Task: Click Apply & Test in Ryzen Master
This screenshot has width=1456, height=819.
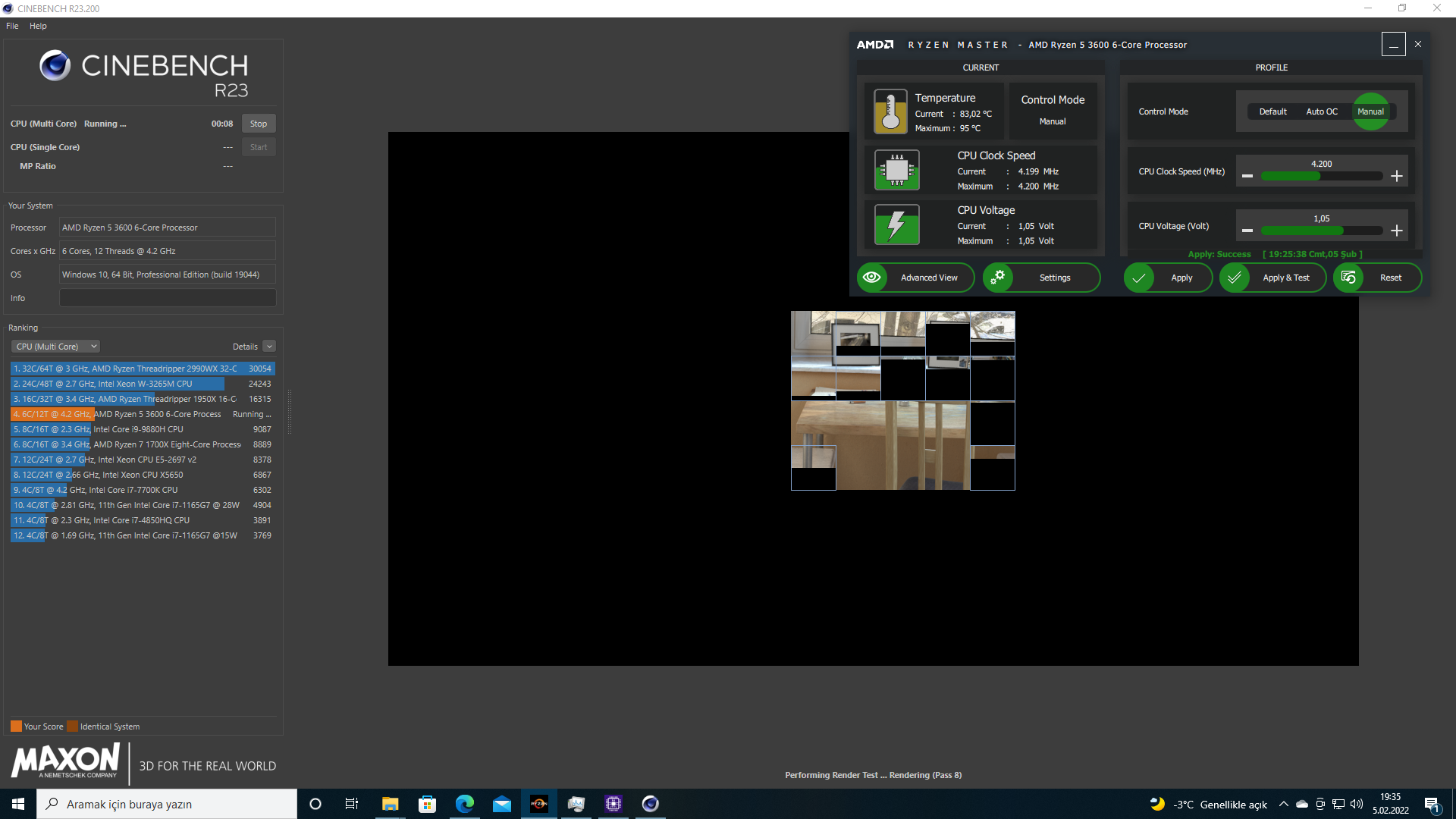Action: click(1272, 278)
